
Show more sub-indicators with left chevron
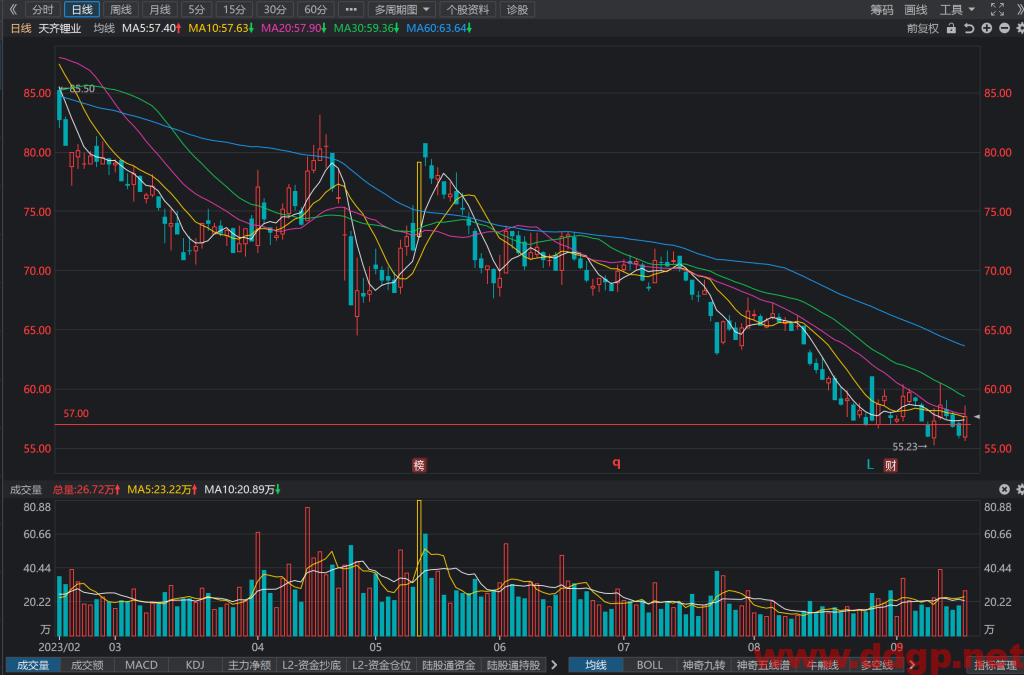click(x=554, y=665)
